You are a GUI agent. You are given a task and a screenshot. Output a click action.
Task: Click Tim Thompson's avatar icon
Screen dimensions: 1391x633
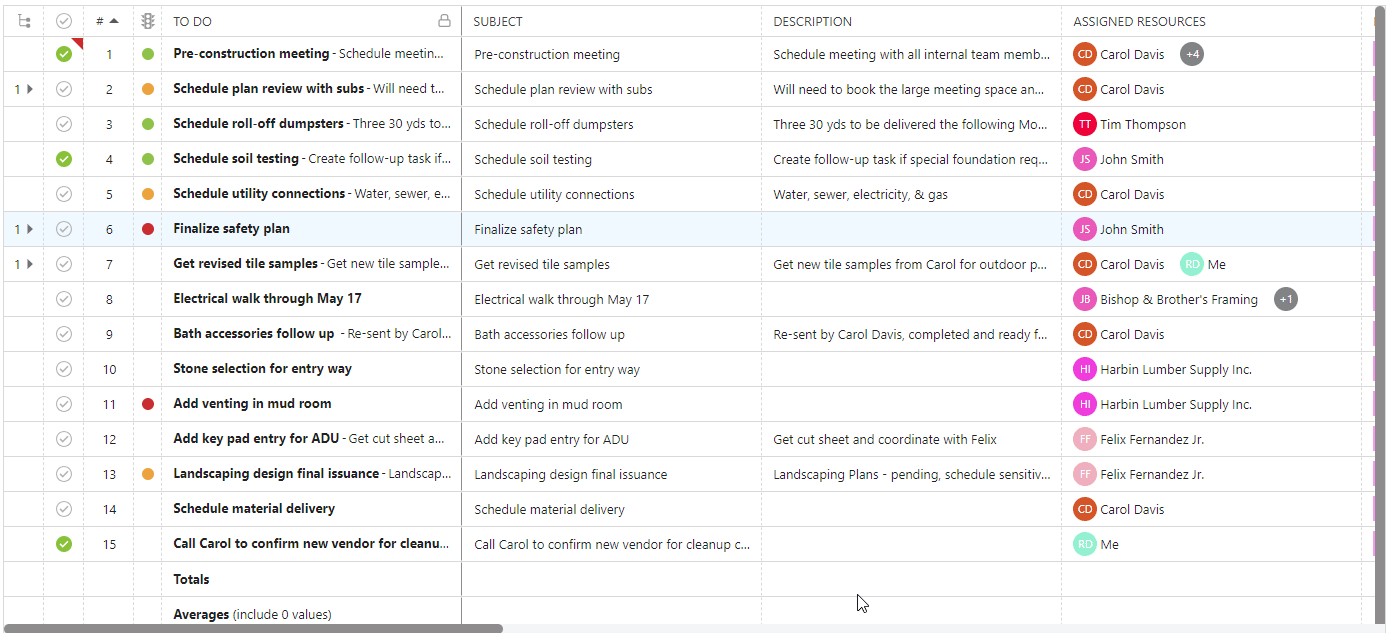[1084, 124]
